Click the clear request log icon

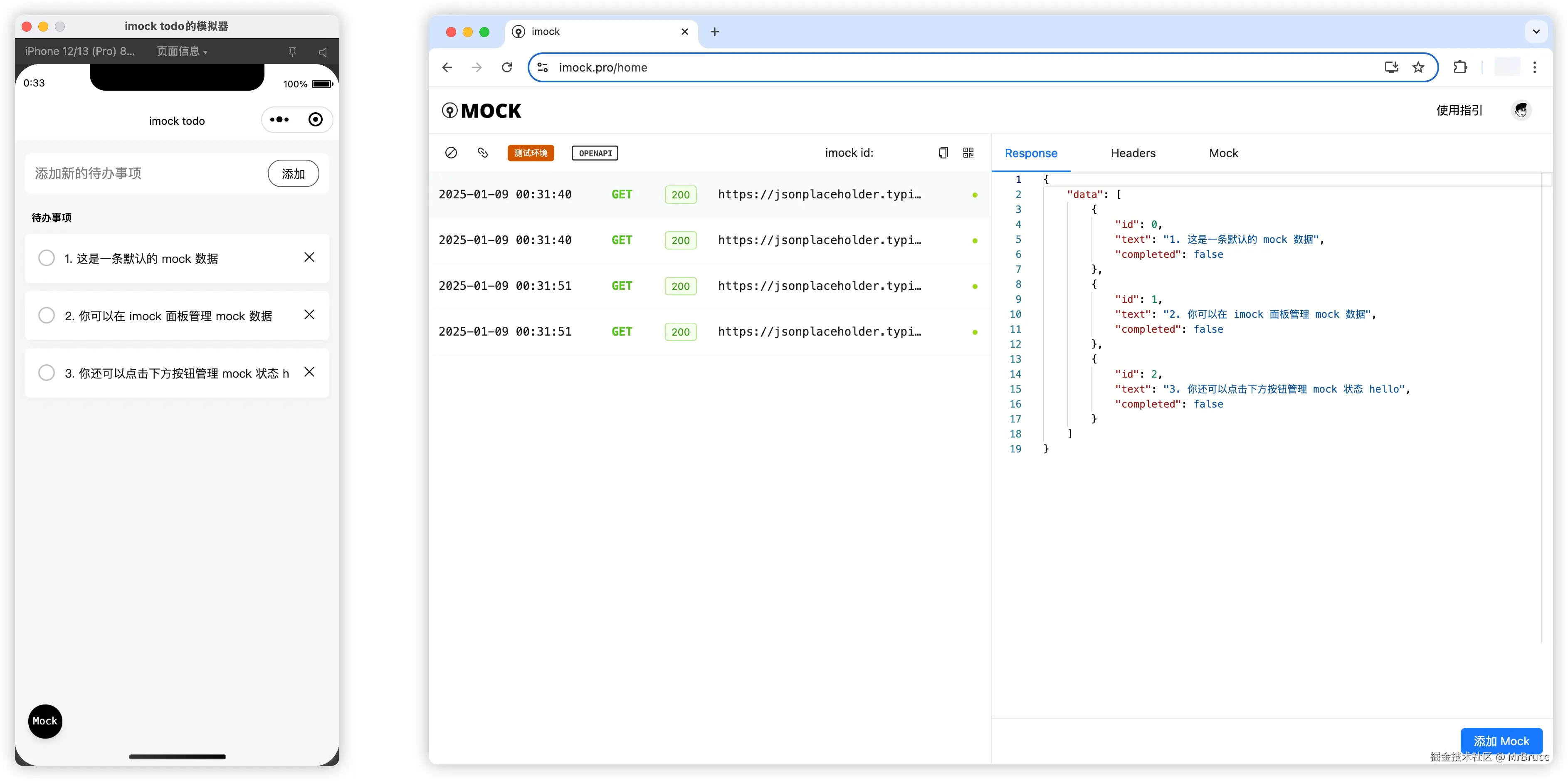[450, 153]
